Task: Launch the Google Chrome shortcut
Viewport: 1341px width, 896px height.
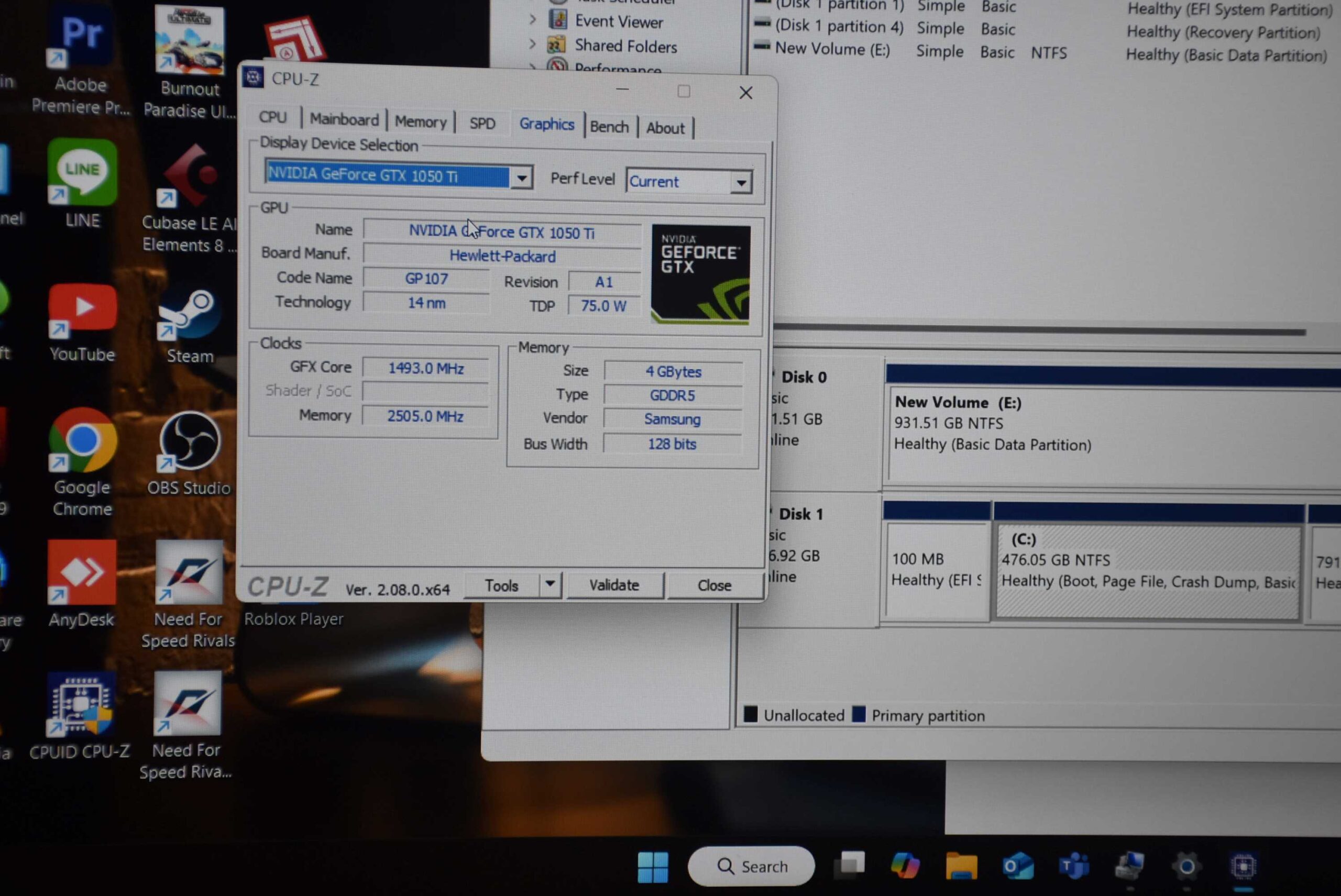Action: pos(82,441)
